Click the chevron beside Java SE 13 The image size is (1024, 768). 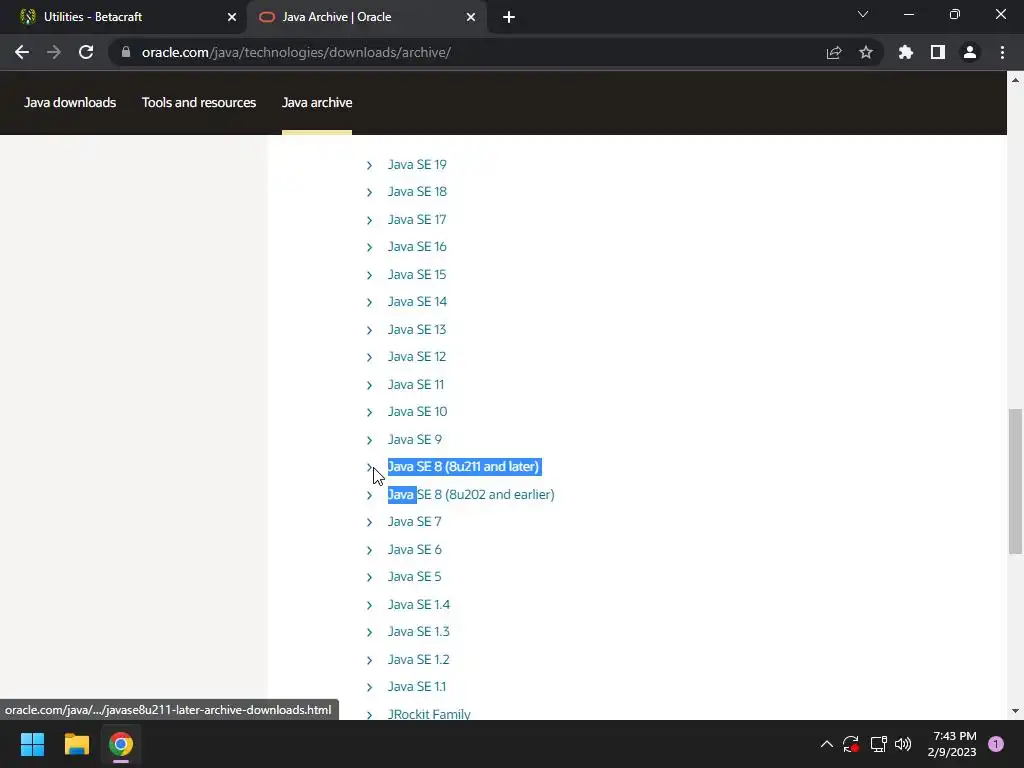369,330
